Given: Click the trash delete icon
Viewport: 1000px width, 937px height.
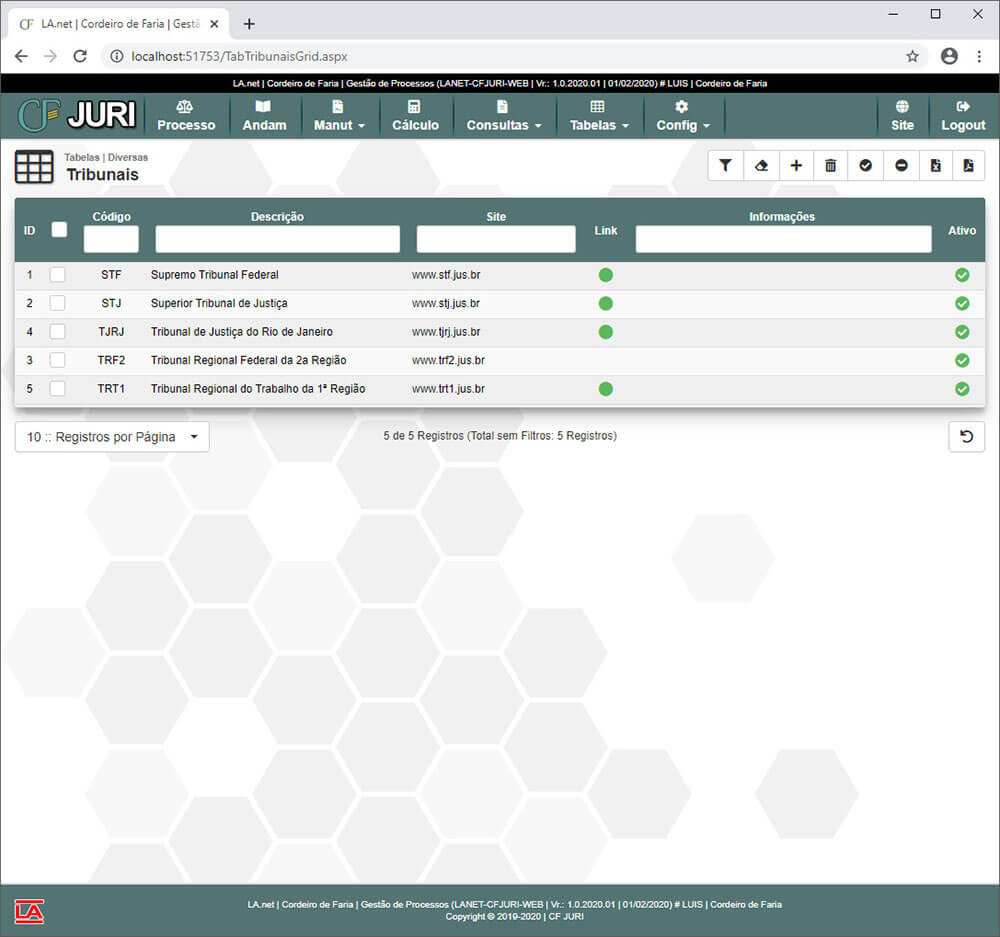Looking at the screenshot, I should [830, 166].
